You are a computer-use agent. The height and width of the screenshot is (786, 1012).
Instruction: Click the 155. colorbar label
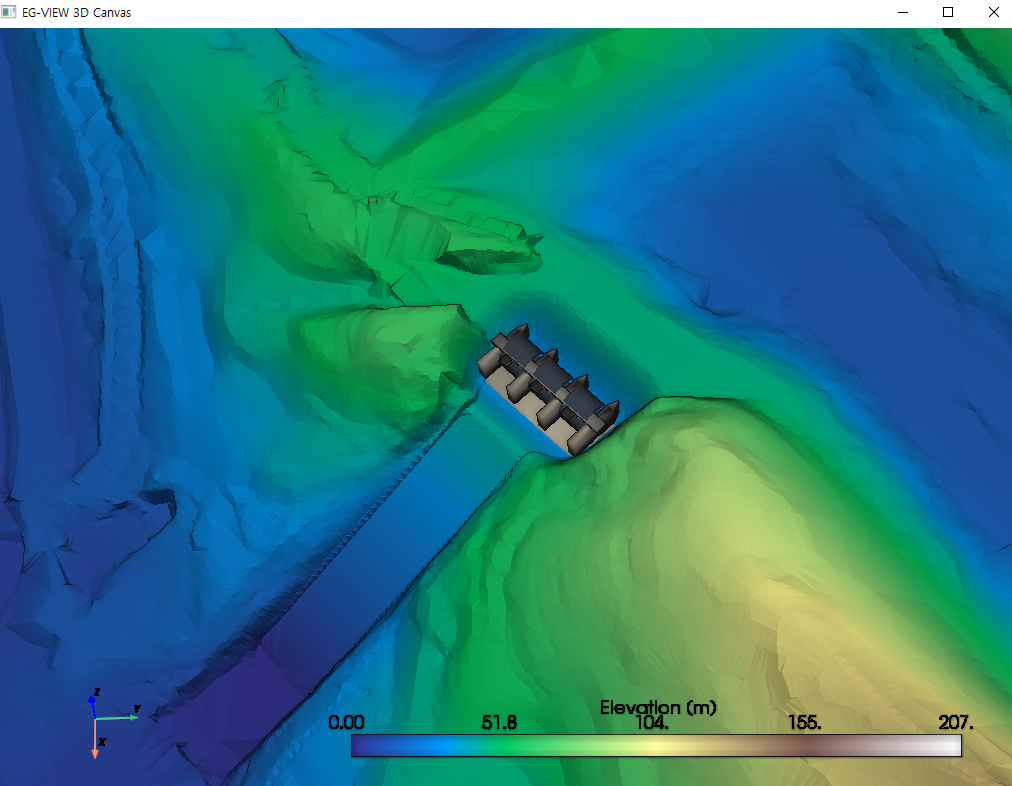805,722
